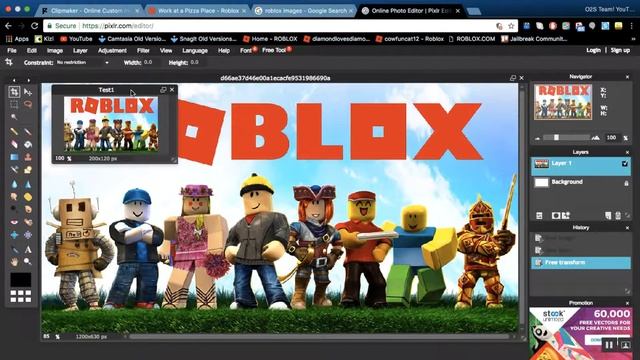
Task: Open layer styles in Layers panel
Action: (566, 216)
